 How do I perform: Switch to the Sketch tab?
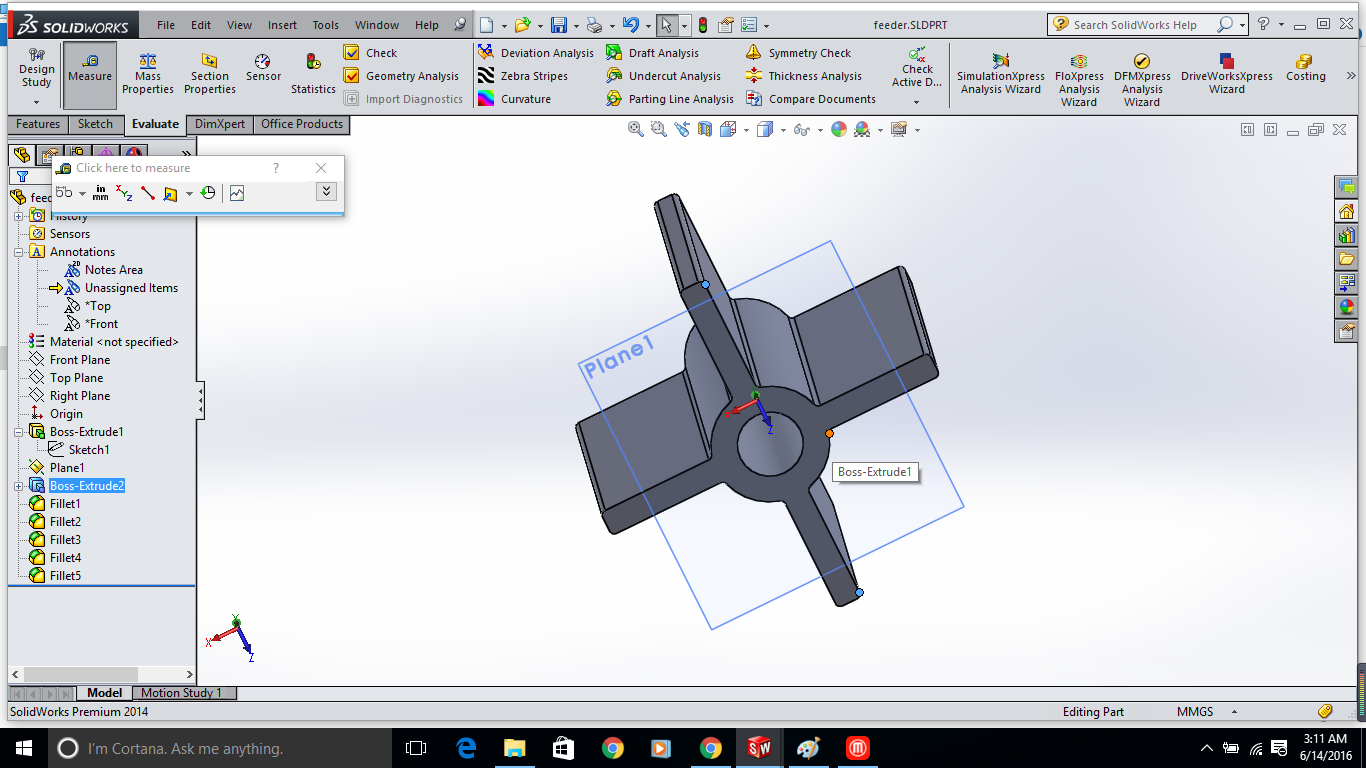click(x=96, y=124)
